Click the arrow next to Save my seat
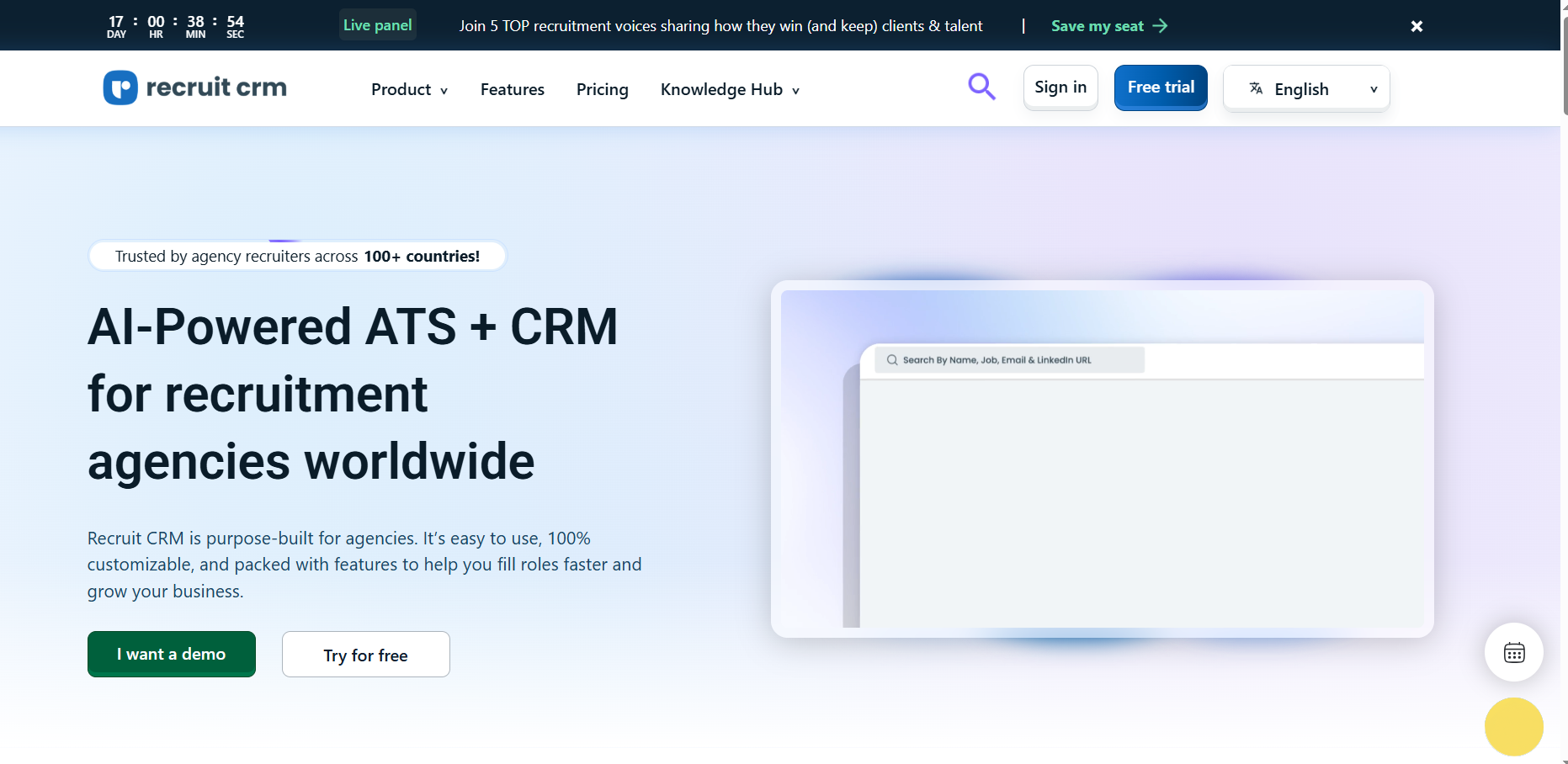This screenshot has height=764, width=1568. click(x=1161, y=26)
